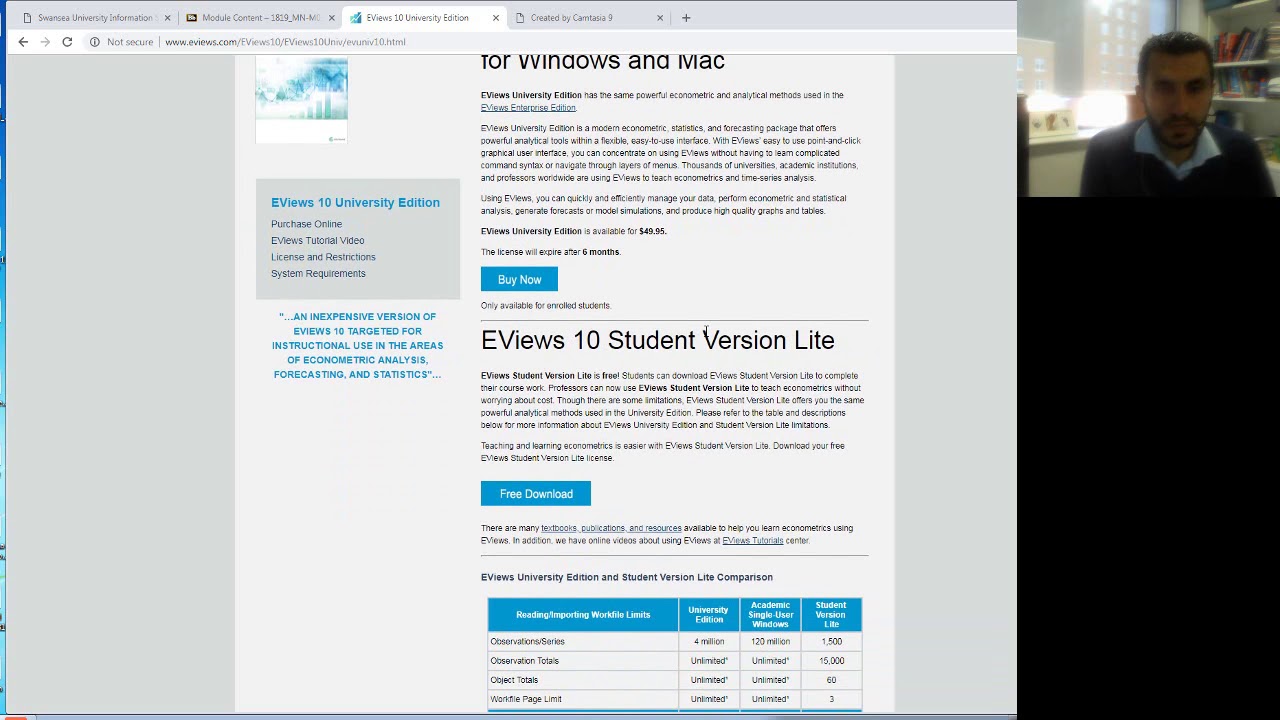This screenshot has width=1280, height=720.
Task: Click the Observations/Series row label
Action: pos(527,642)
